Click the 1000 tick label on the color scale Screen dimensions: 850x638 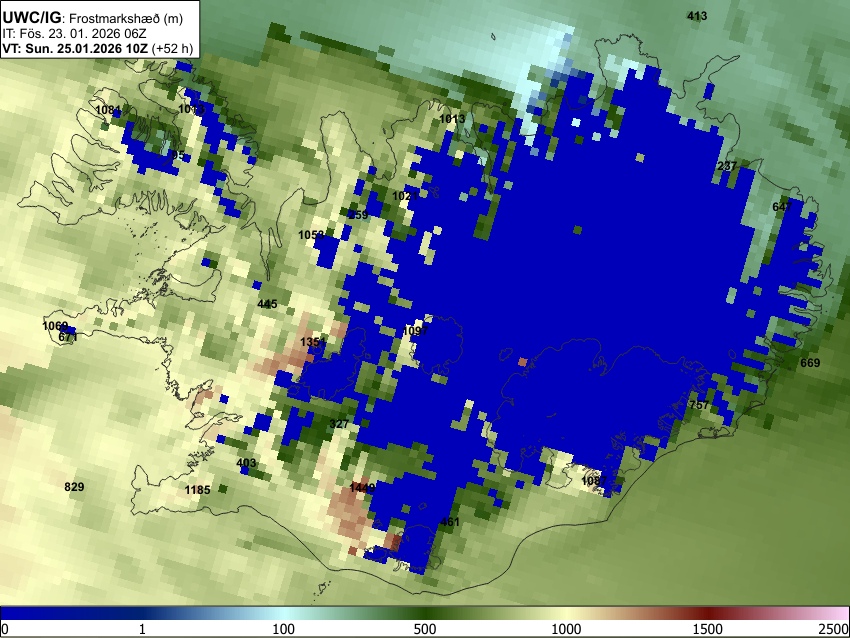(x=566, y=629)
